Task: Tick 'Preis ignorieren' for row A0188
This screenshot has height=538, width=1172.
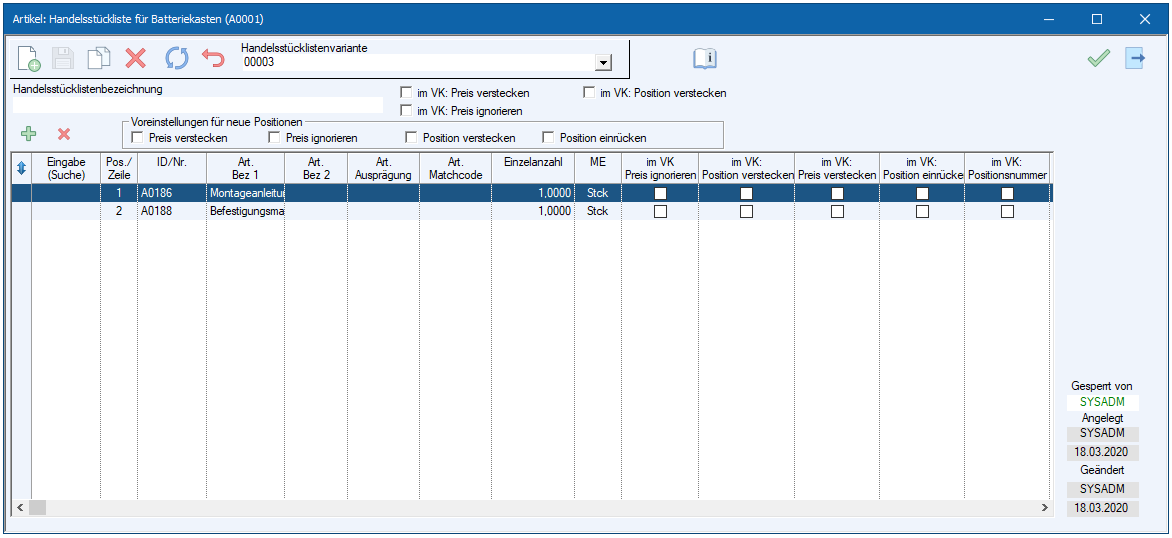Action: coord(660,212)
